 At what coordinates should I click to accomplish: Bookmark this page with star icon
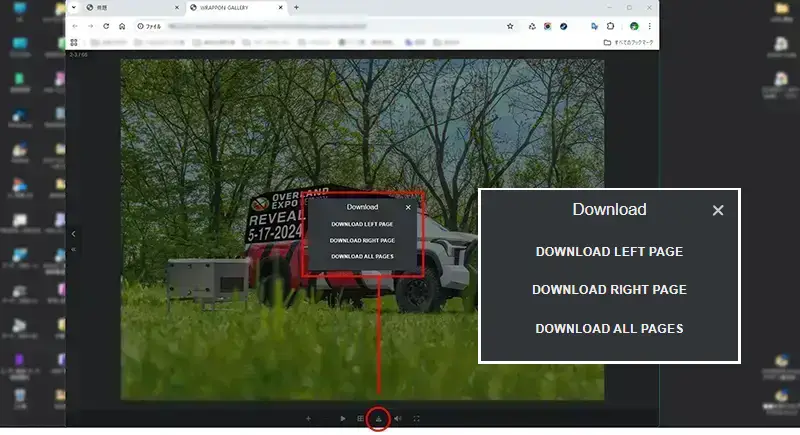[x=511, y=26]
